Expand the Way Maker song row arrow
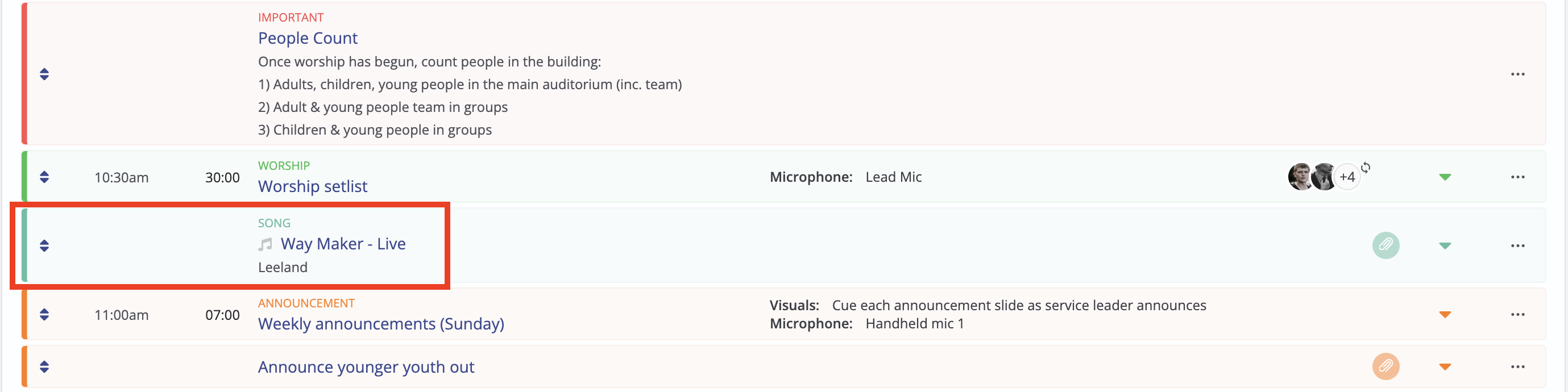 pos(1445,246)
